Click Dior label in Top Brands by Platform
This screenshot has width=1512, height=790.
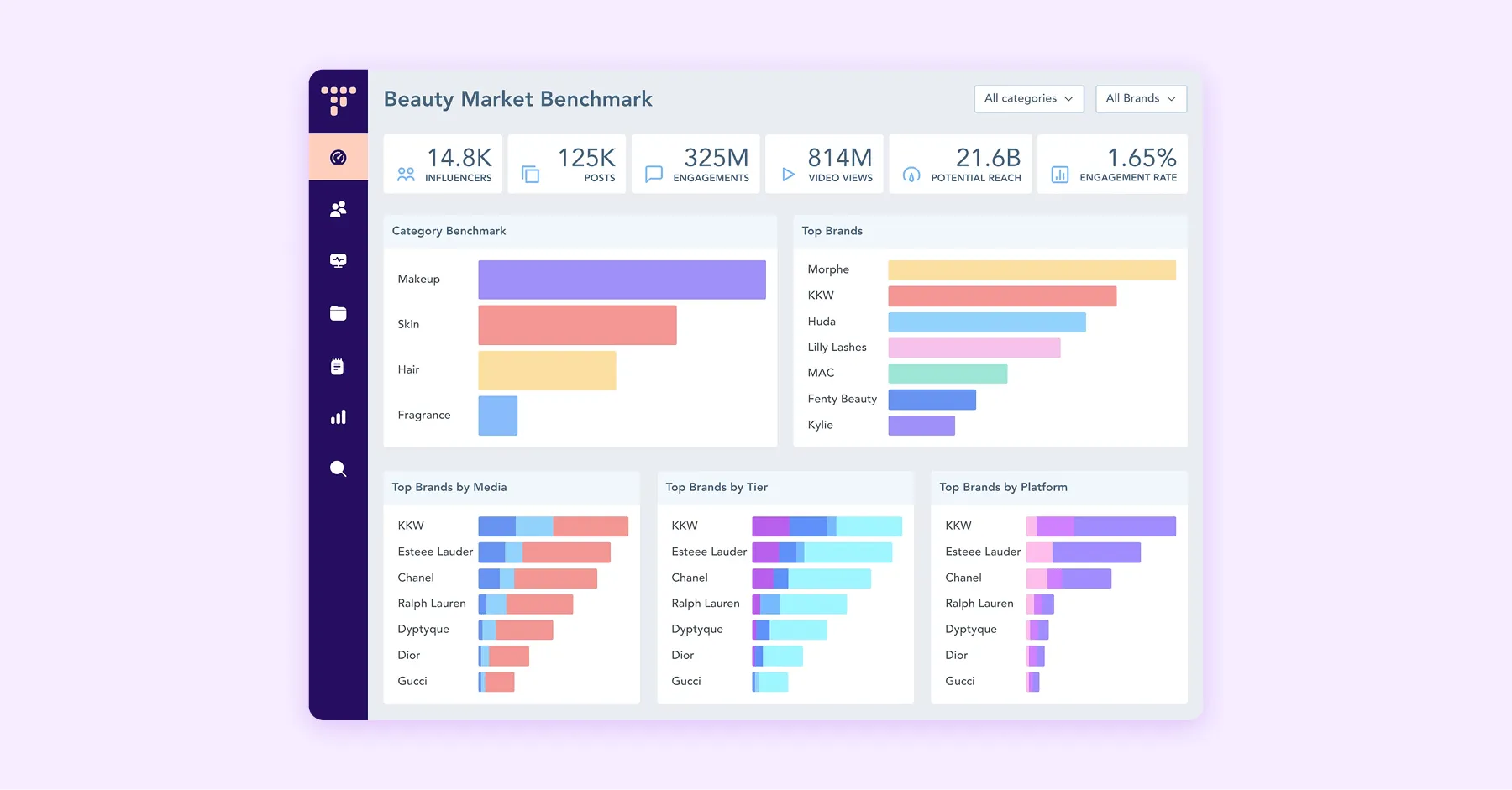[957, 655]
